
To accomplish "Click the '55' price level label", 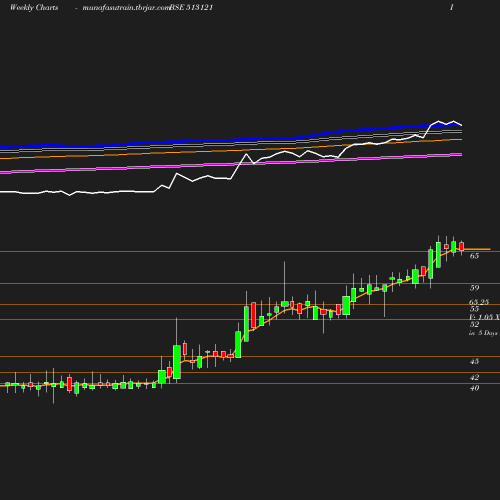I will pyautogui.click(x=474, y=309).
